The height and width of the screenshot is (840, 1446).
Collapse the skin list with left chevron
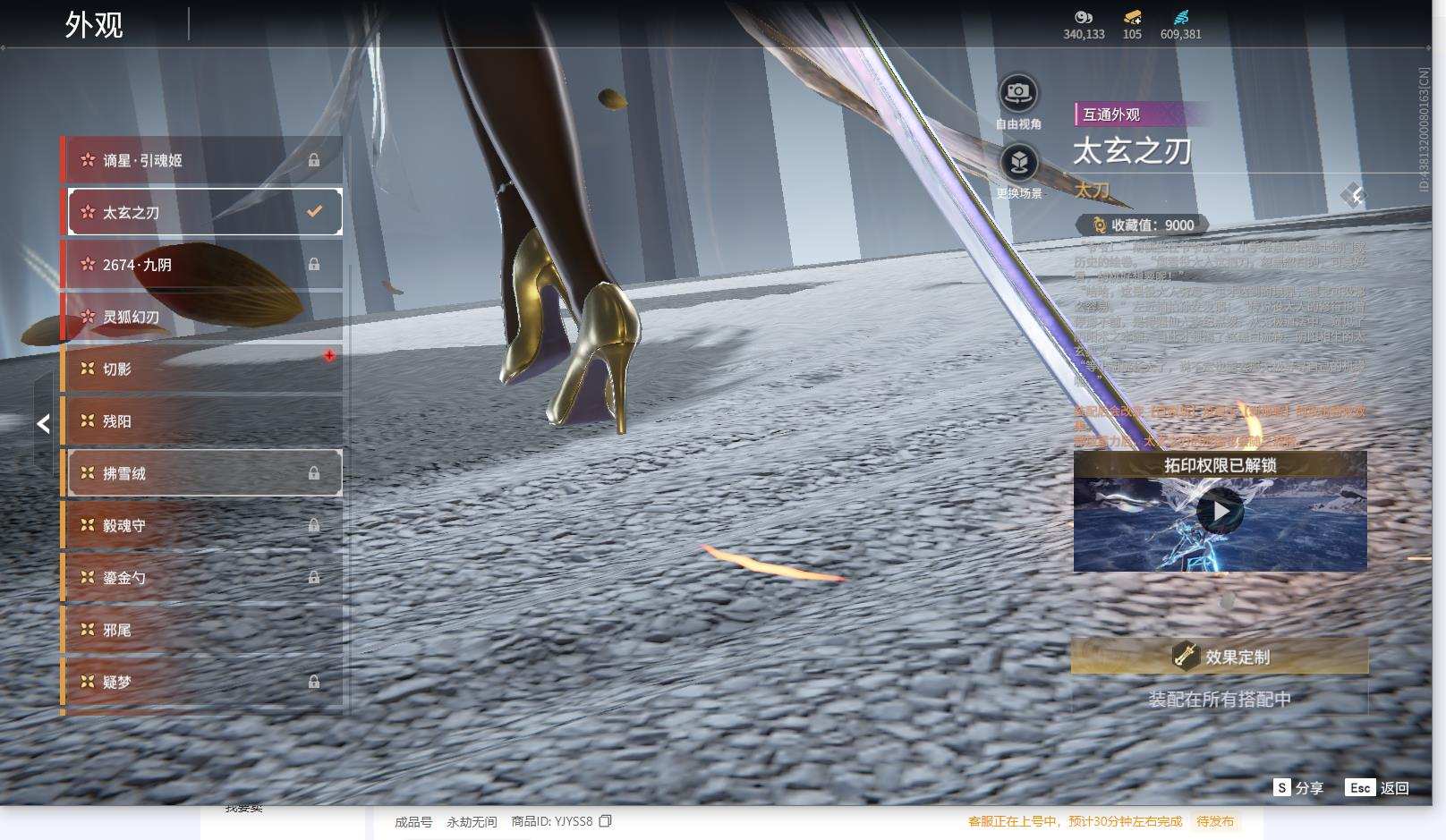[x=43, y=423]
